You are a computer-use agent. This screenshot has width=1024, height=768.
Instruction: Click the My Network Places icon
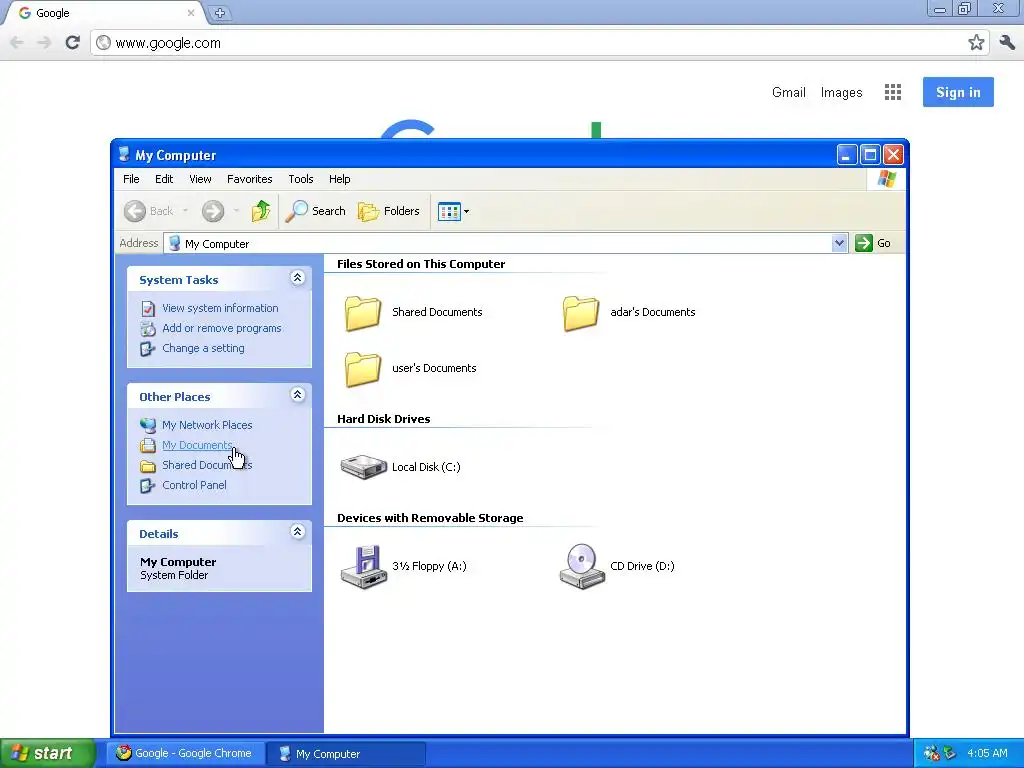pos(148,425)
